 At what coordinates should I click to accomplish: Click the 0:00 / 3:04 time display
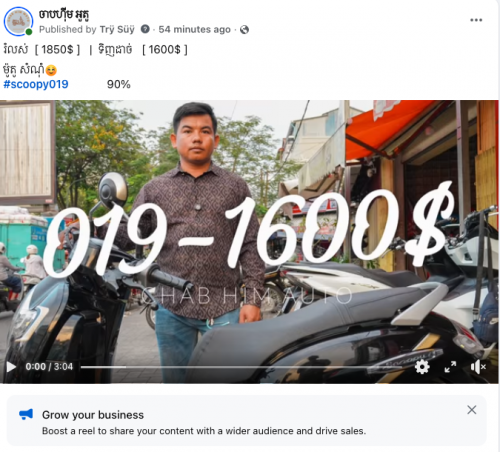49,367
